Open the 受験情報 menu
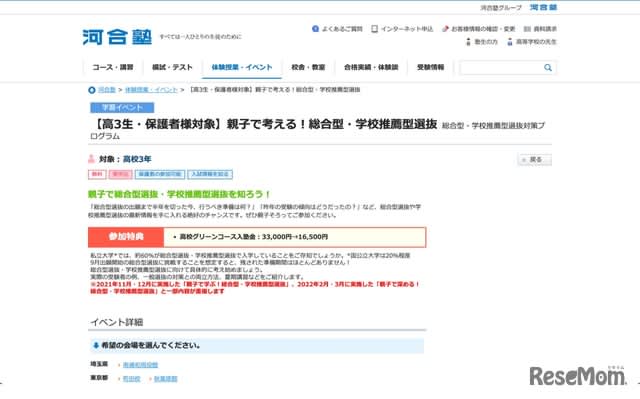 431,67
